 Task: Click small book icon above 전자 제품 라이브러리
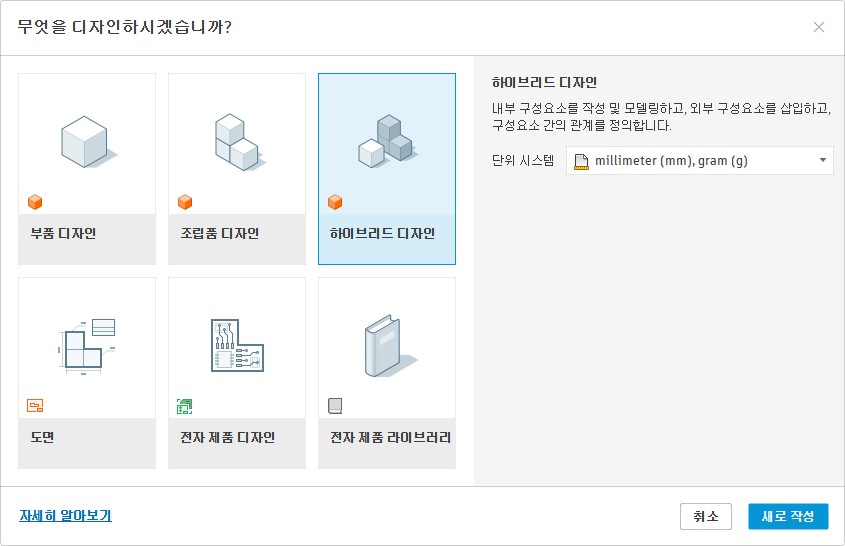point(335,406)
